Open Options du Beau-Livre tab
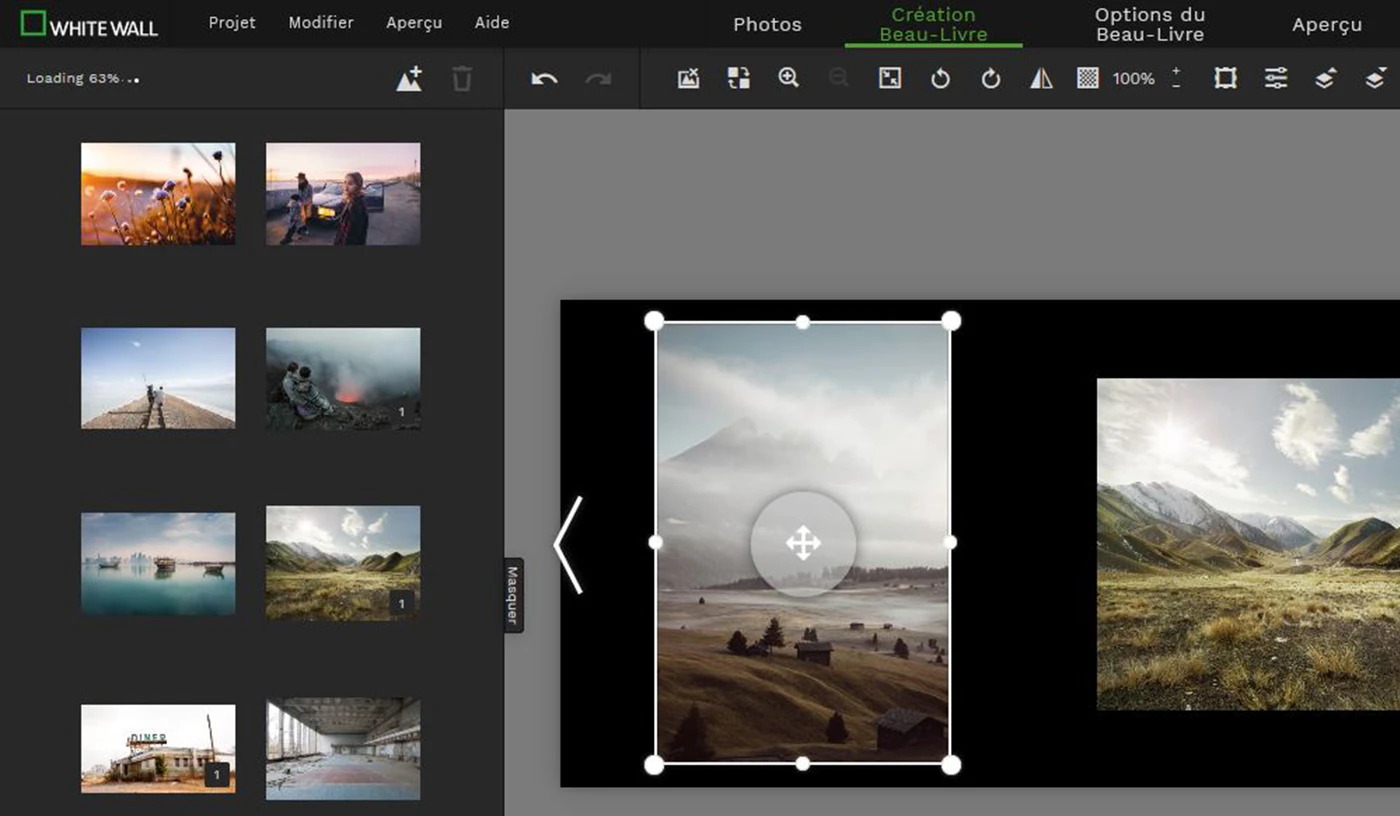 1149,24
